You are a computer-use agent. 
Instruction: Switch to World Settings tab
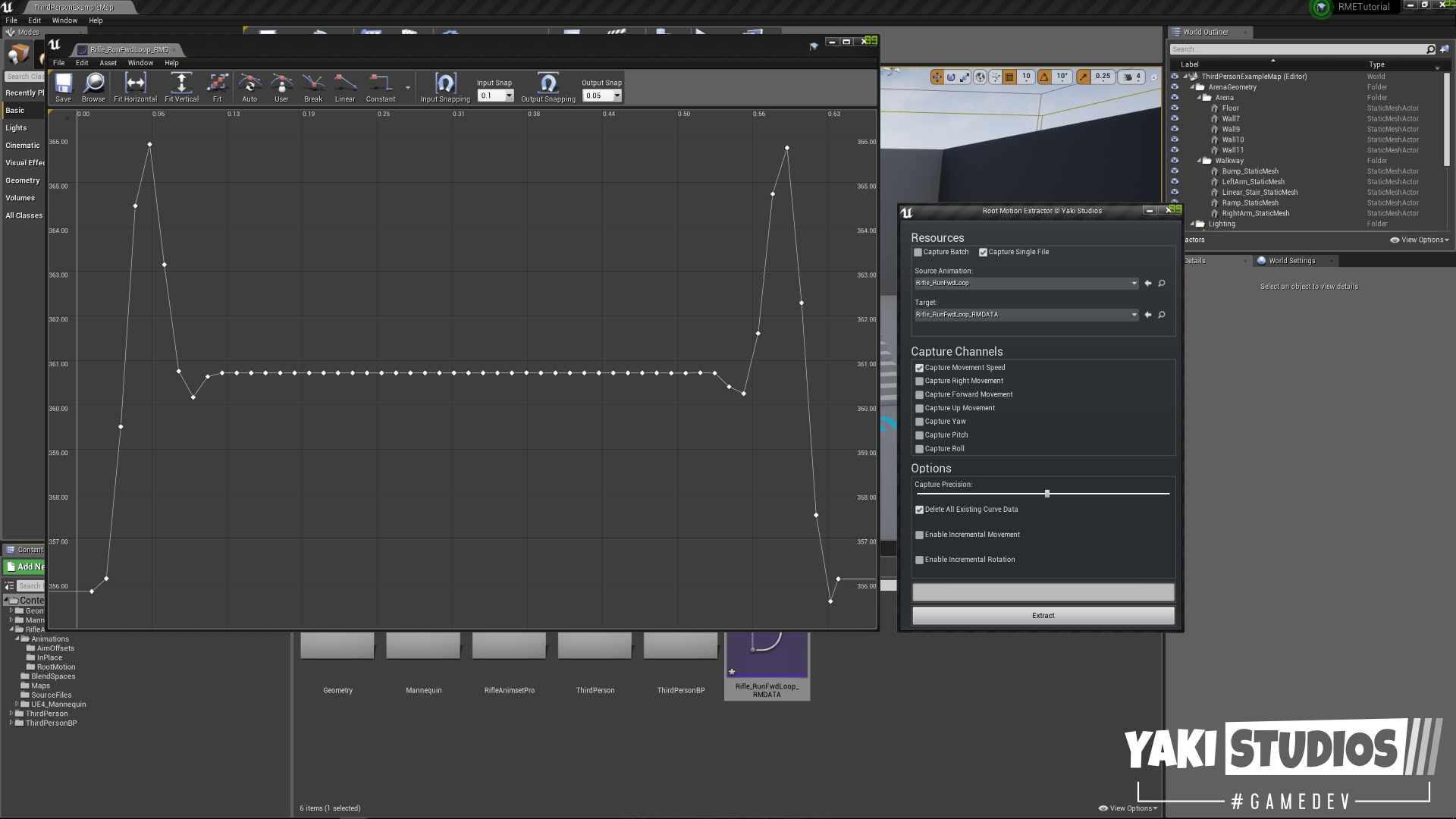click(1291, 261)
